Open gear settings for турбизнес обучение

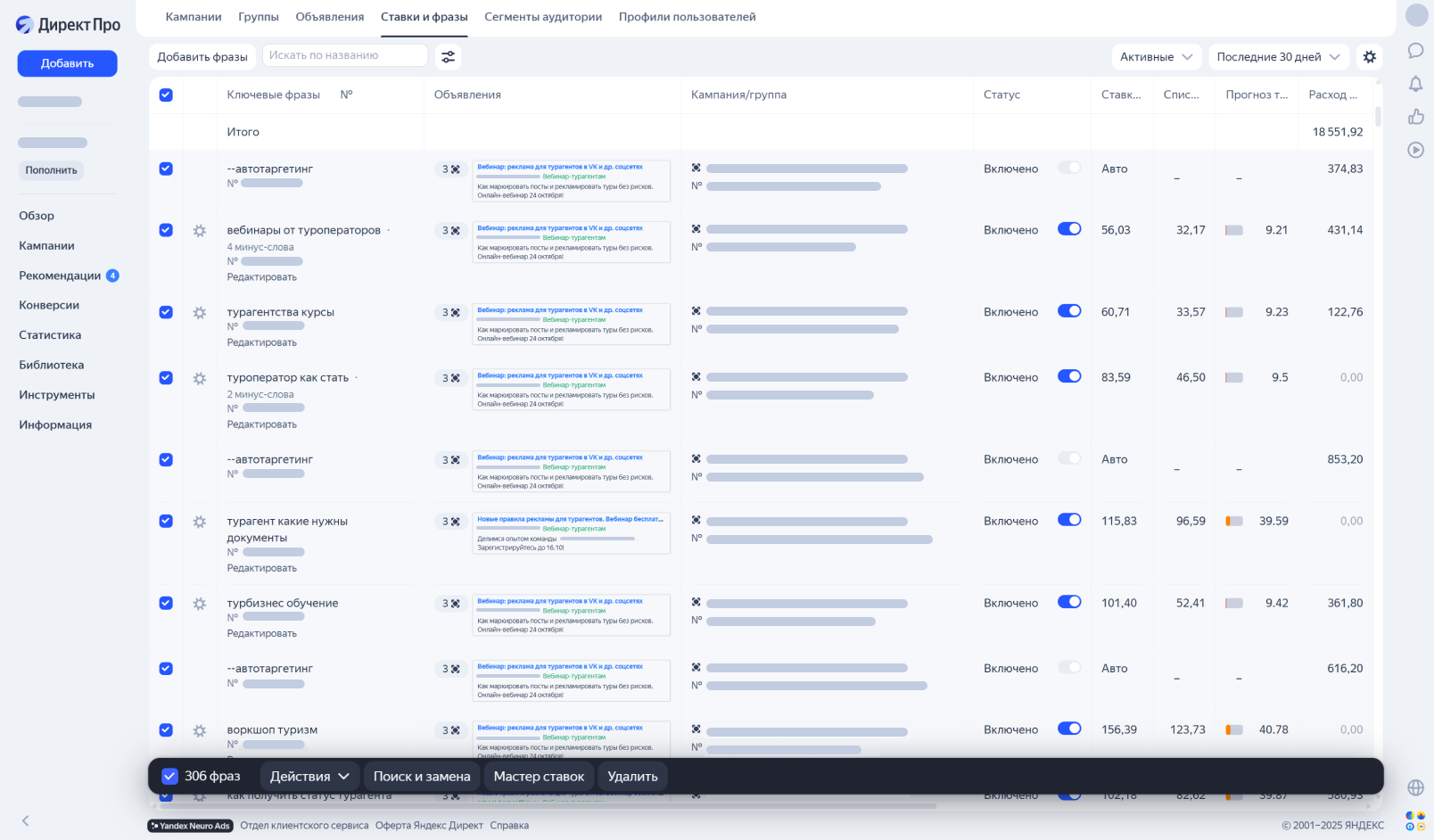pos(200,604)
